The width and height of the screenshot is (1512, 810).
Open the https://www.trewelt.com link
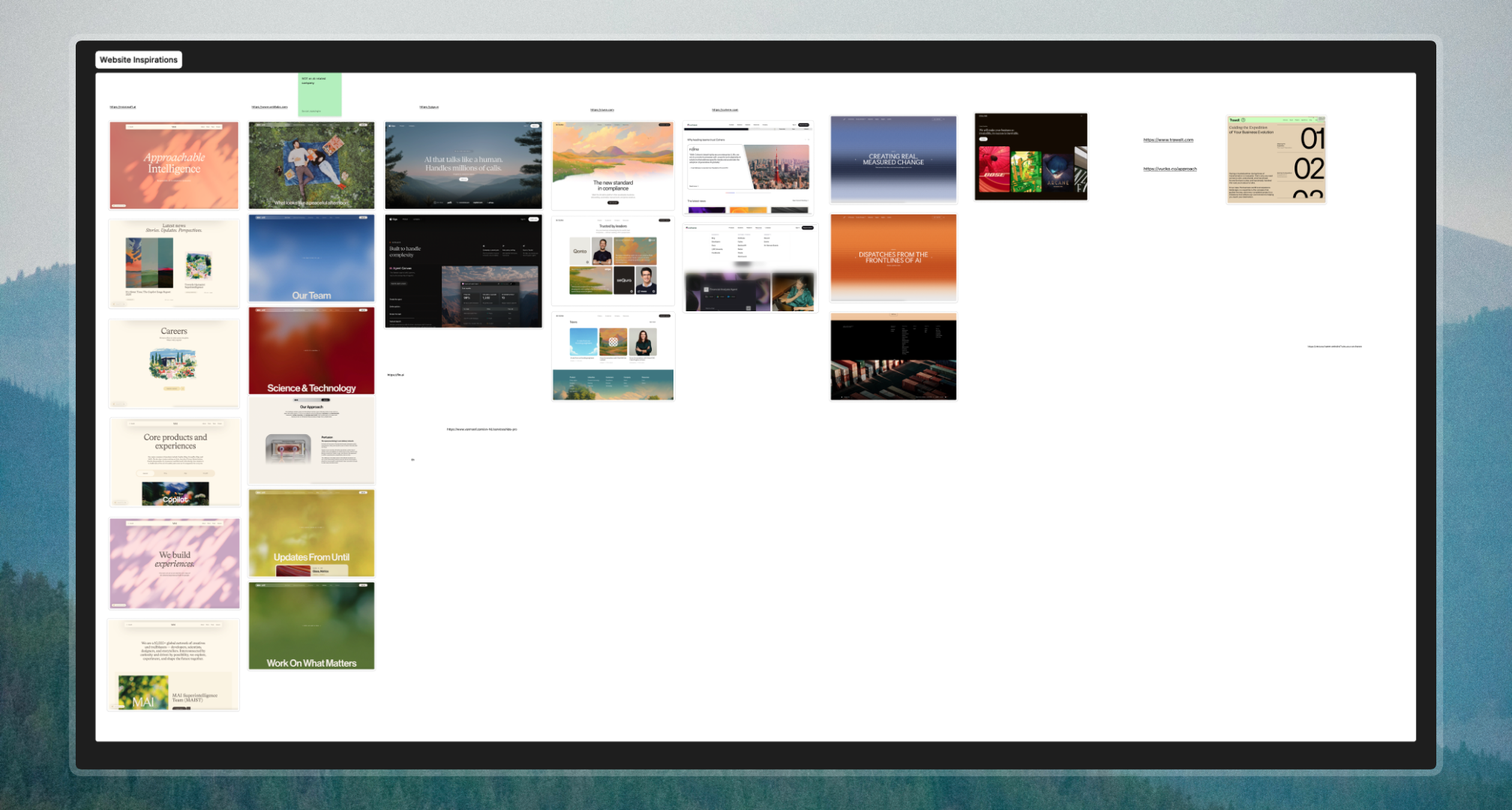click(1168, 139)
